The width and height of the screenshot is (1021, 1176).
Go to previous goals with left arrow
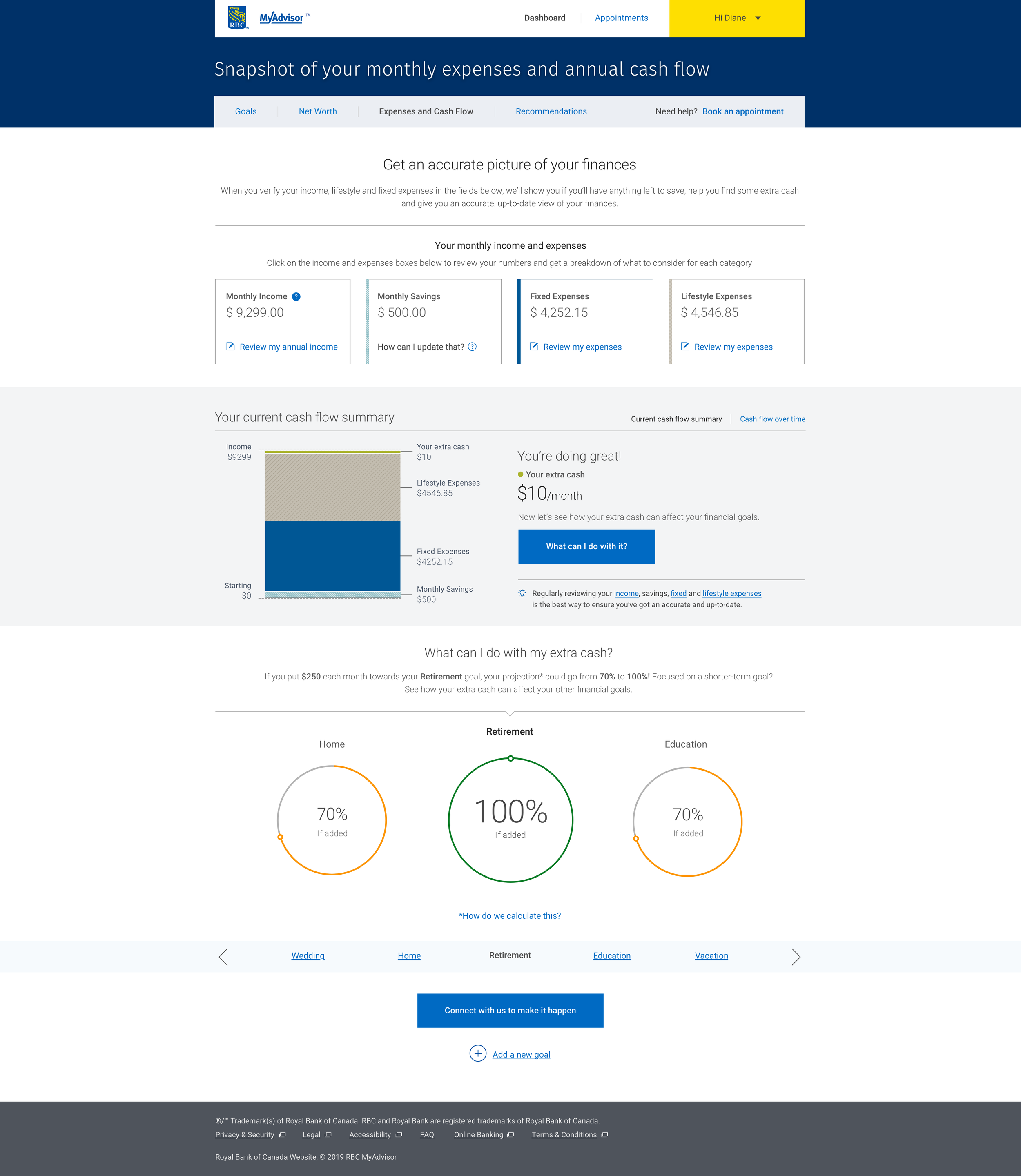pos(223,957)
